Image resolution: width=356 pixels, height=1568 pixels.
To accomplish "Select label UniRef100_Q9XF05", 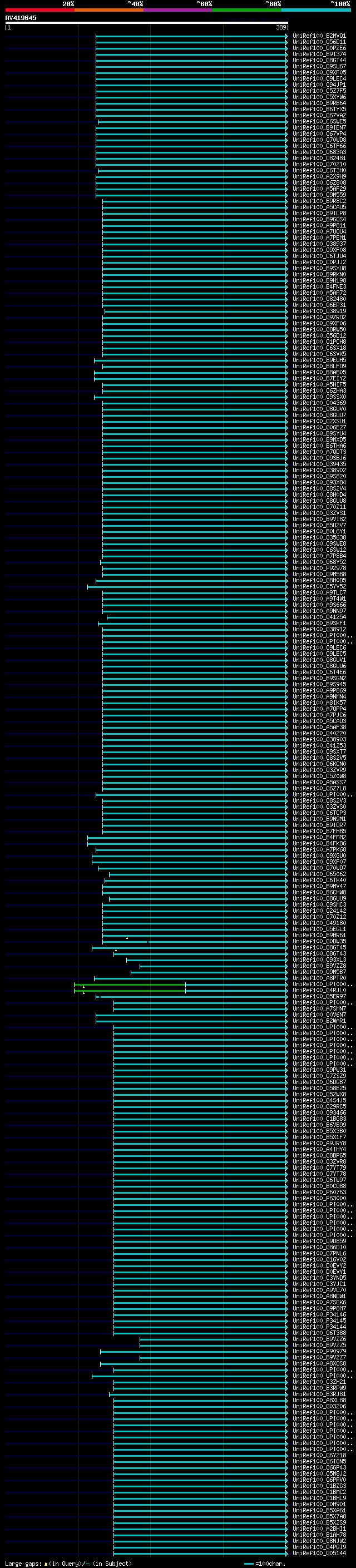I will coord(319,72).
